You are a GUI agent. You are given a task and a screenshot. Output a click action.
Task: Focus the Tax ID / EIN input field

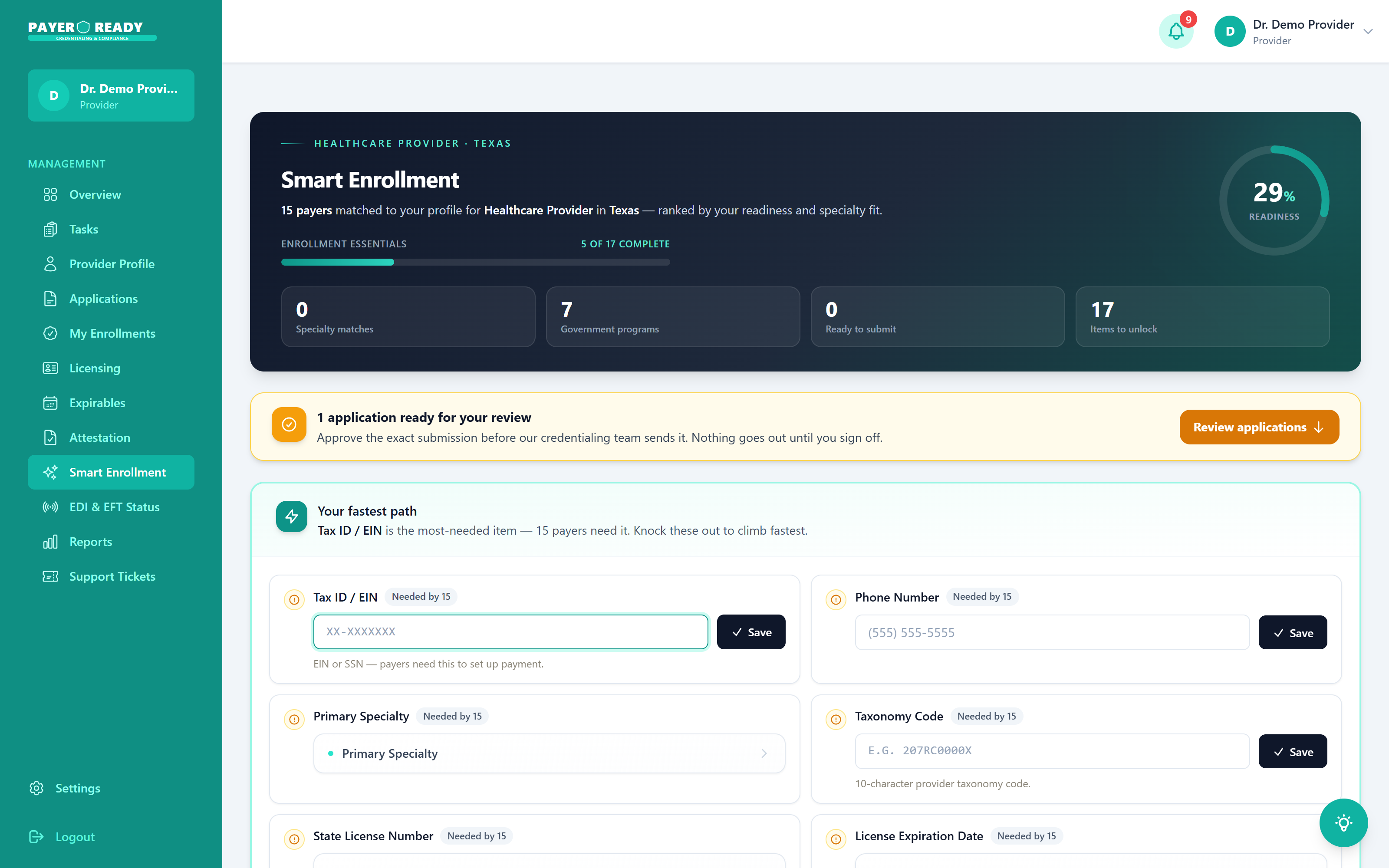coord(510,632)
